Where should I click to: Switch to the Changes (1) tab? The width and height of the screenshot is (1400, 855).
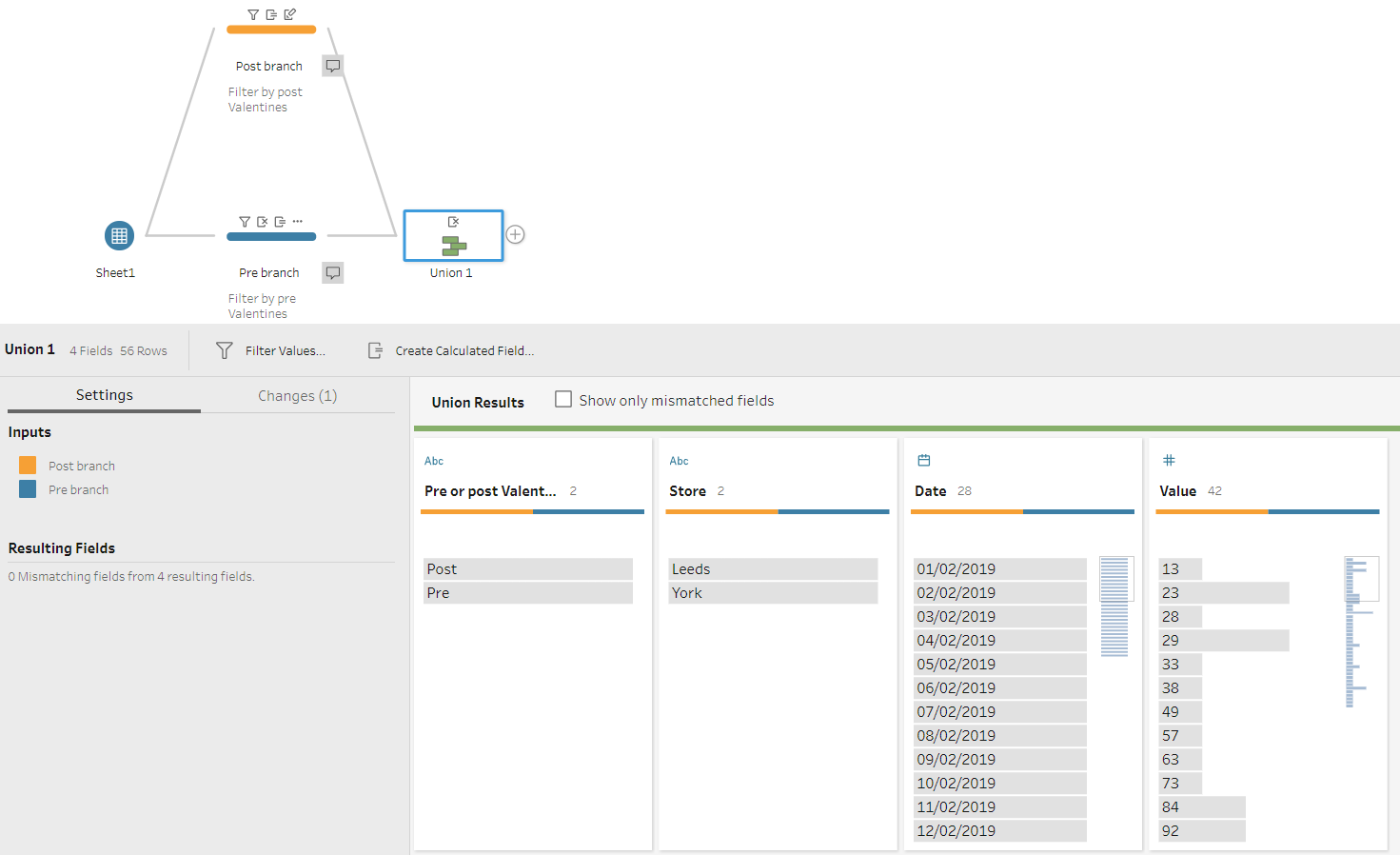click(x=297, y=395)
